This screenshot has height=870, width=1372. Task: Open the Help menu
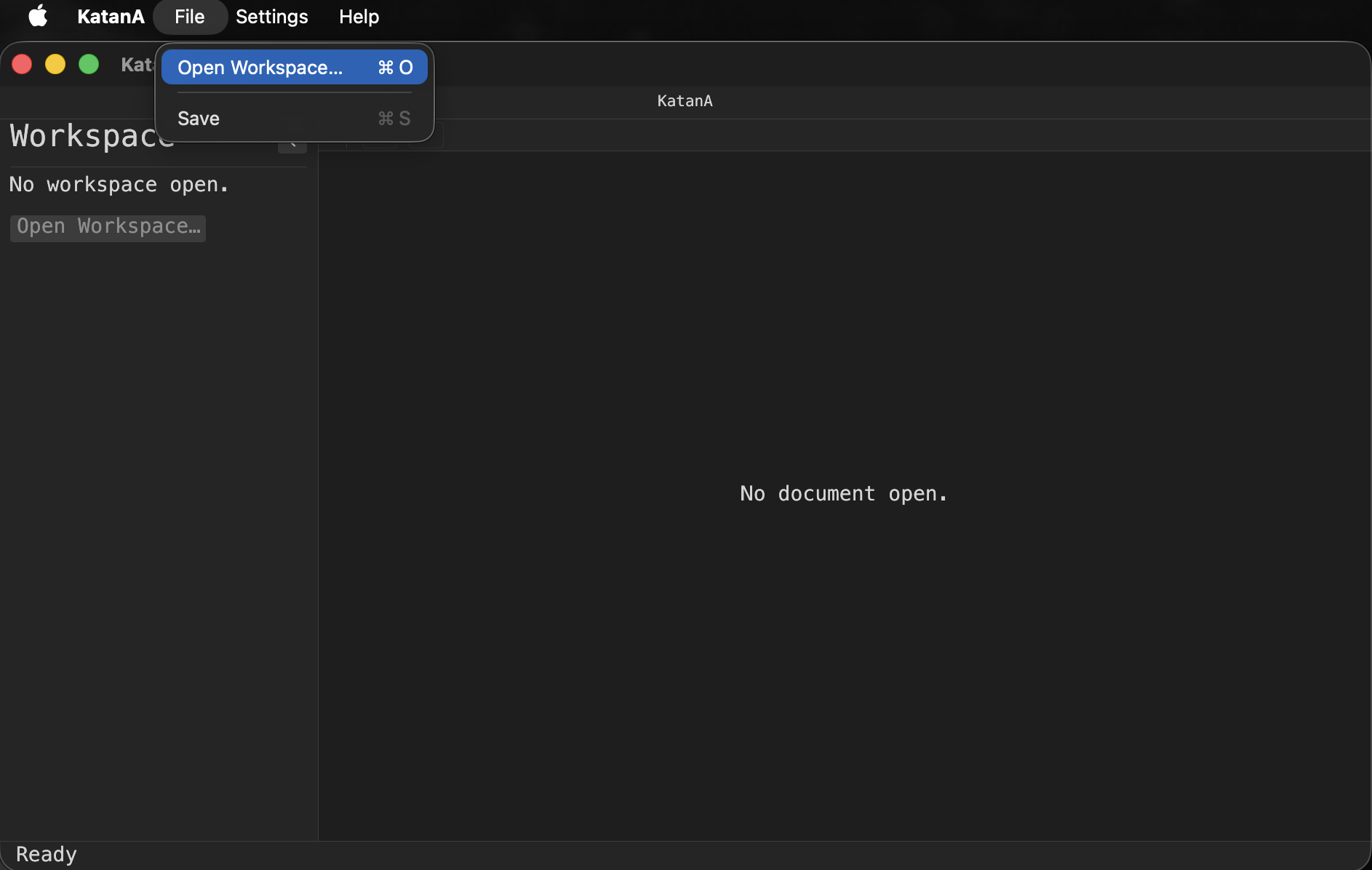359,17
